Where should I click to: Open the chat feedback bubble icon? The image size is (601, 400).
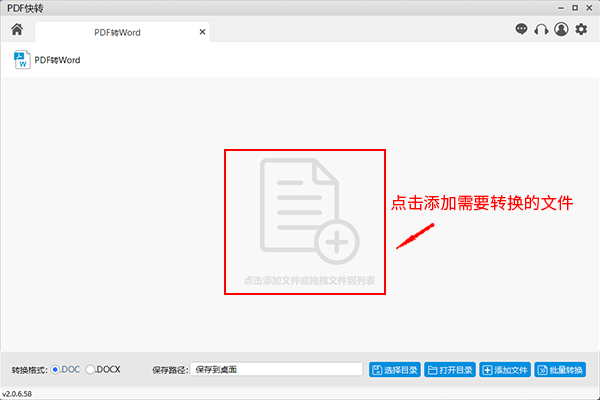[x=521, y=29]
